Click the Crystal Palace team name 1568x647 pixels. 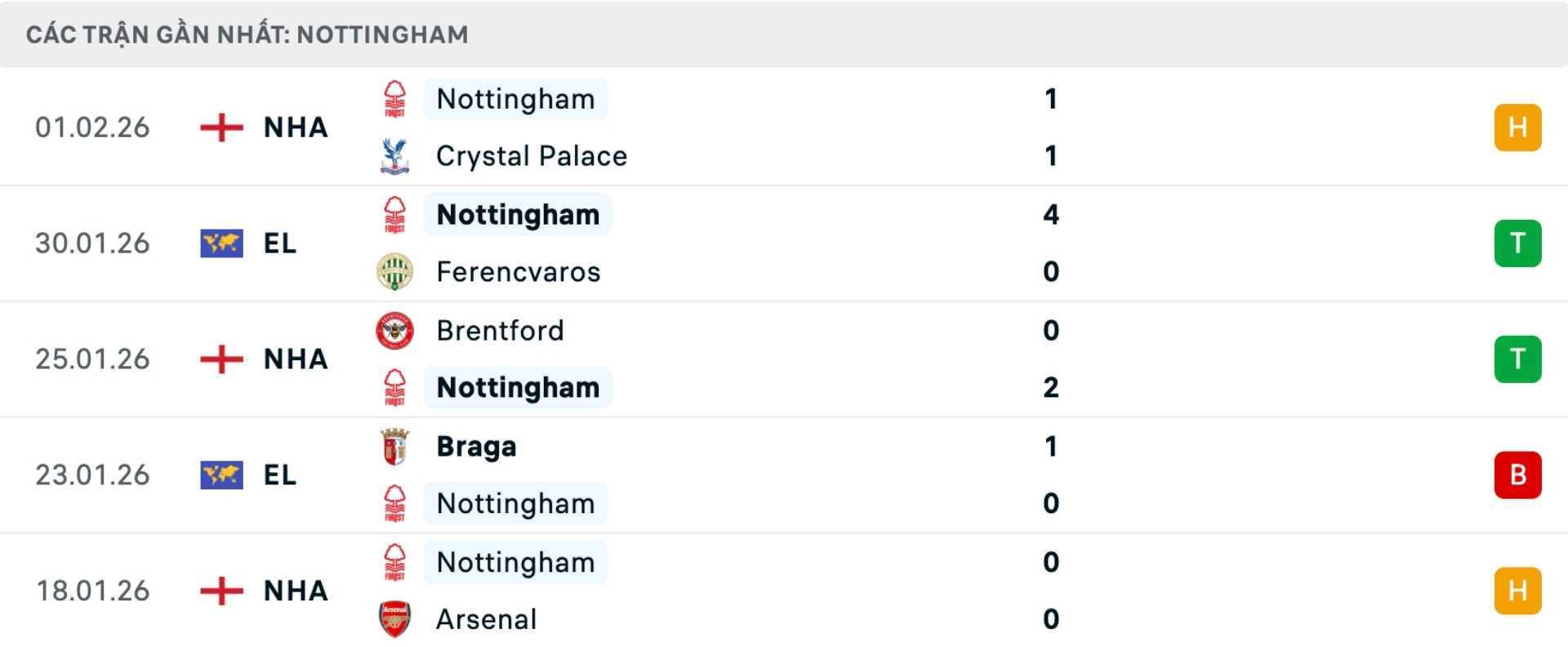tap(532, 155)
